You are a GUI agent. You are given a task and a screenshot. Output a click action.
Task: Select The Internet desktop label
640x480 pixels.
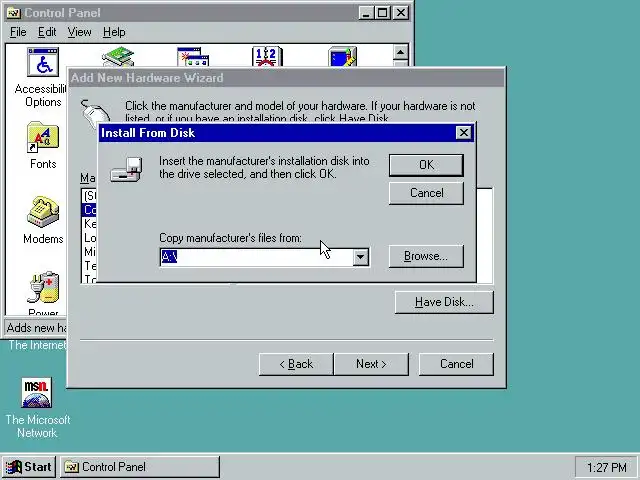click(x=37, y=345)
